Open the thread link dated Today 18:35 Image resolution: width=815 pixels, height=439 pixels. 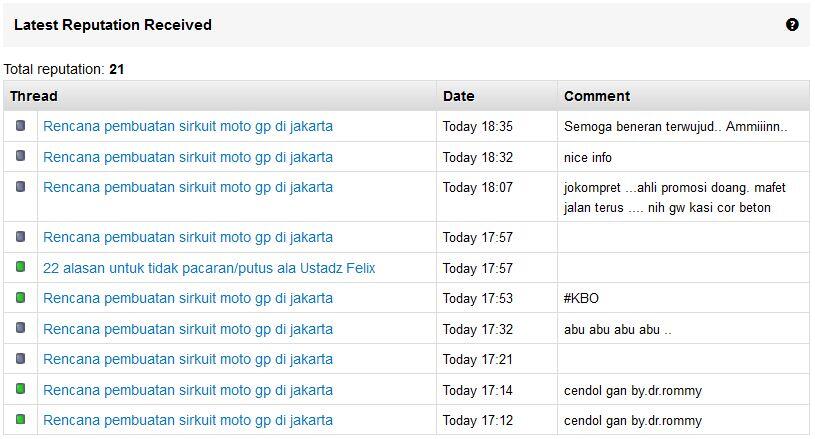[x=188, y=126]
